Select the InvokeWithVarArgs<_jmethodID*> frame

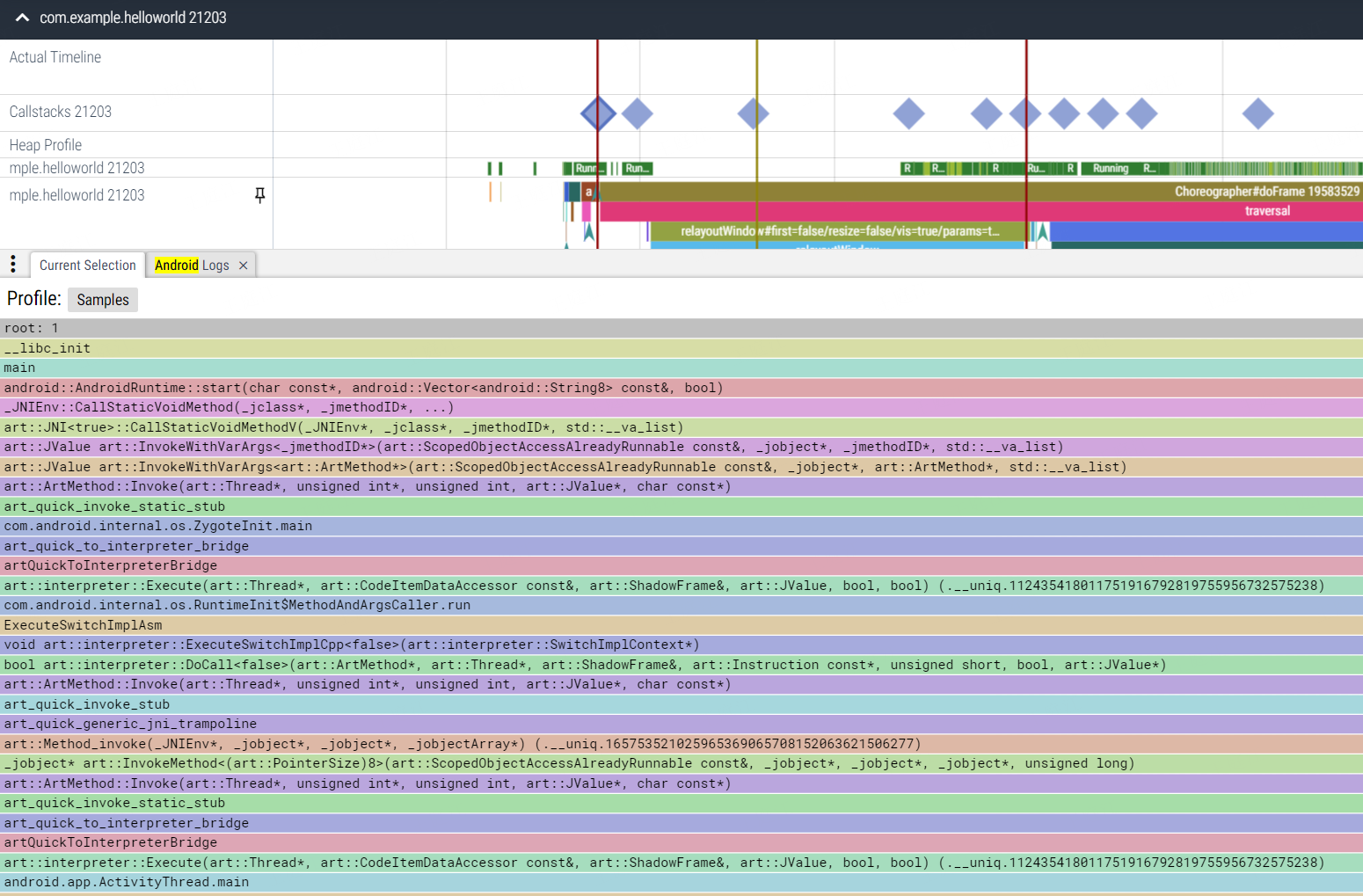(681, 447)
